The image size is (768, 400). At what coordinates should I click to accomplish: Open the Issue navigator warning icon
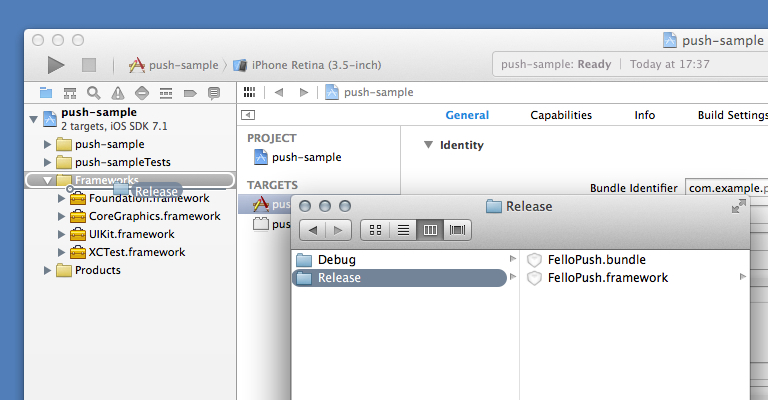pyautogui.click(x=118, y=93)
